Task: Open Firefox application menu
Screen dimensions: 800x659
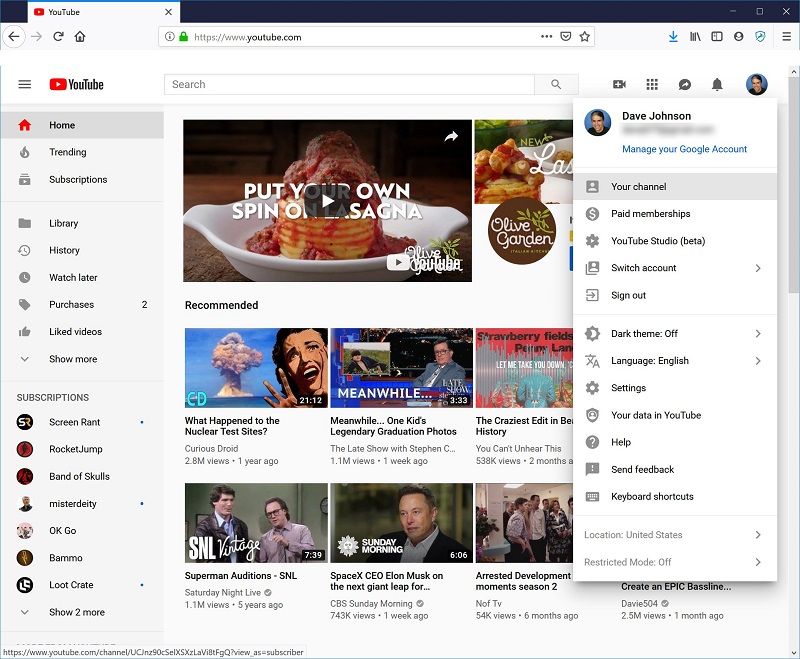Action: [786, 36]
